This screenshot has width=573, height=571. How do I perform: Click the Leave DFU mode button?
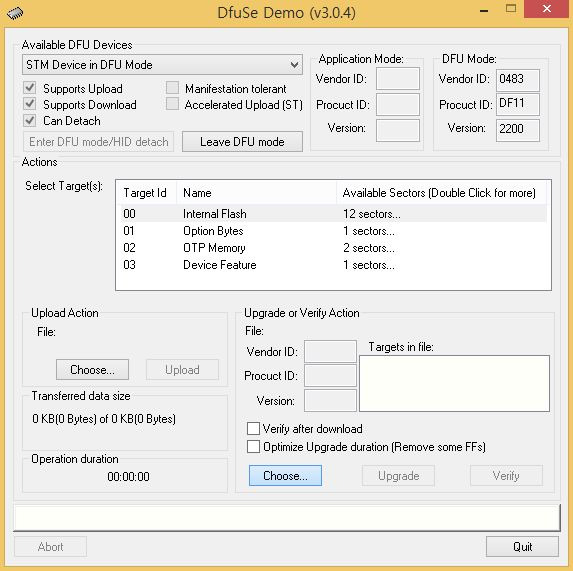click(x=242, y=142)
